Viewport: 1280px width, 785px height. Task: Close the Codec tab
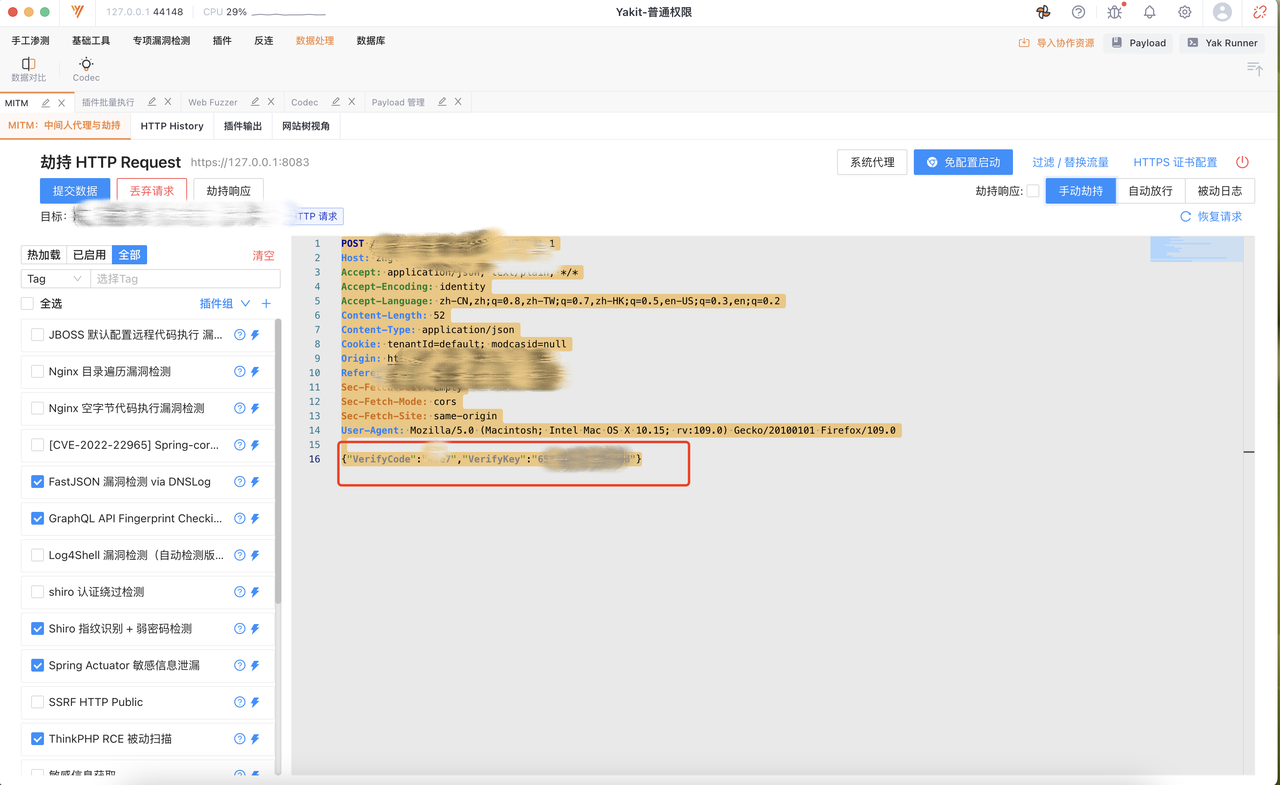pyautogui.click(x=351, y=102)
